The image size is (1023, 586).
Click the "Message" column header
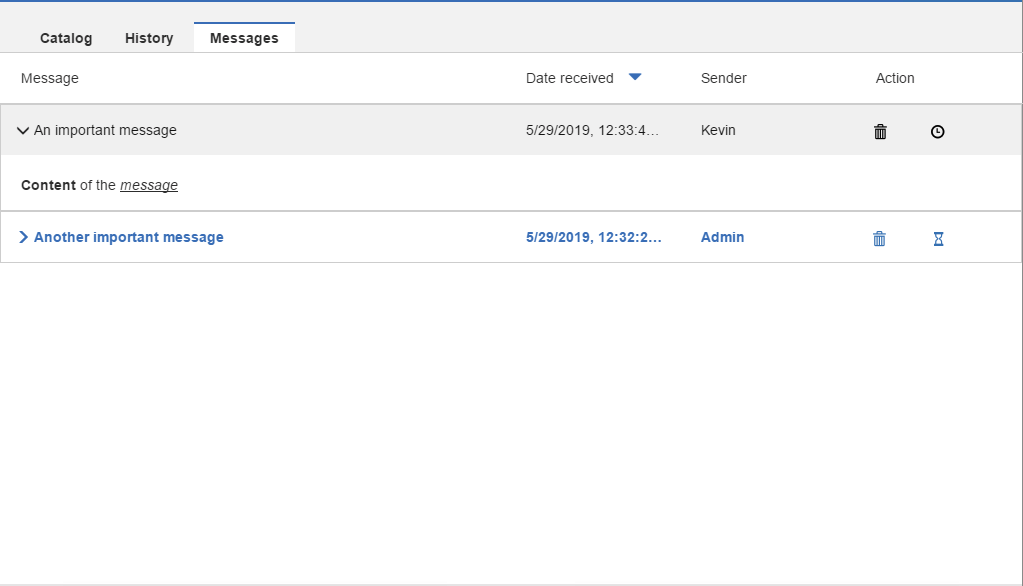[x=49, y=77]
